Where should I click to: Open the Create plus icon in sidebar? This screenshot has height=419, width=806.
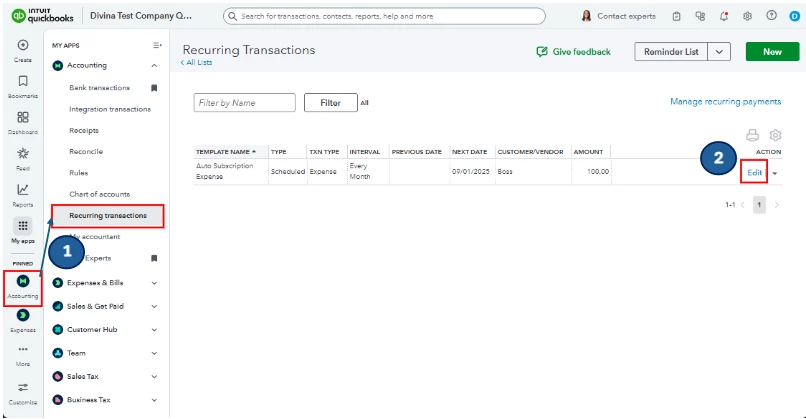coord(23,45)
